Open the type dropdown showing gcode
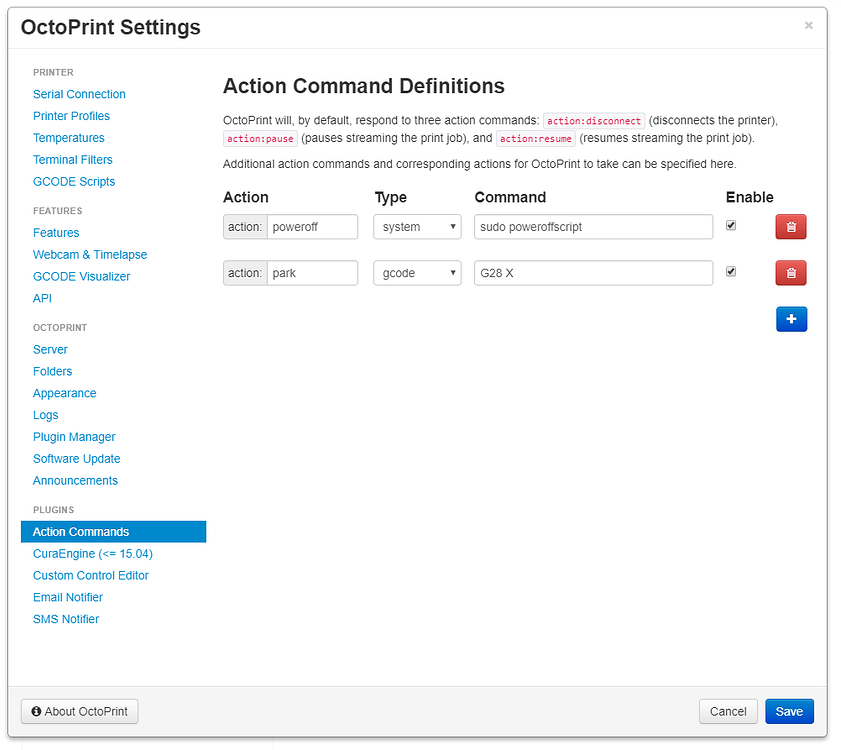 tap(417, 273)
